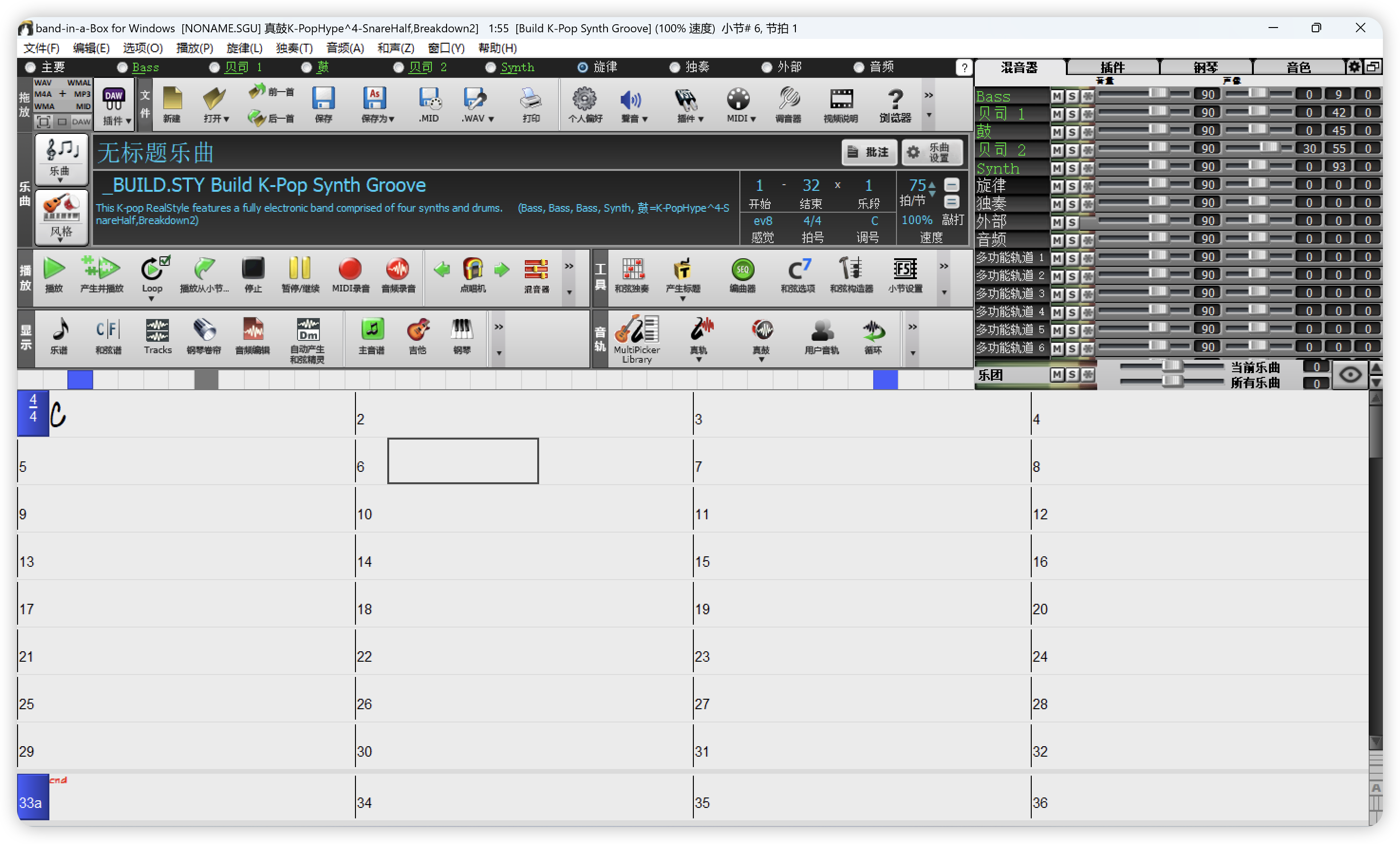Image resolution: width=1400 pixels, height=844 pixels.
Task: Click the Save file icon
Action: pos(323,104)
